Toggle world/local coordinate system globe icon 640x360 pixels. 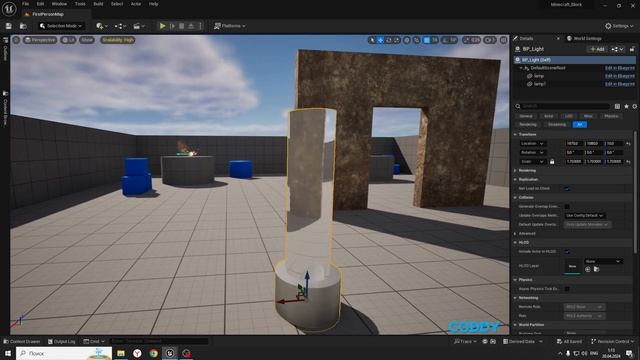tap(407, 40)
